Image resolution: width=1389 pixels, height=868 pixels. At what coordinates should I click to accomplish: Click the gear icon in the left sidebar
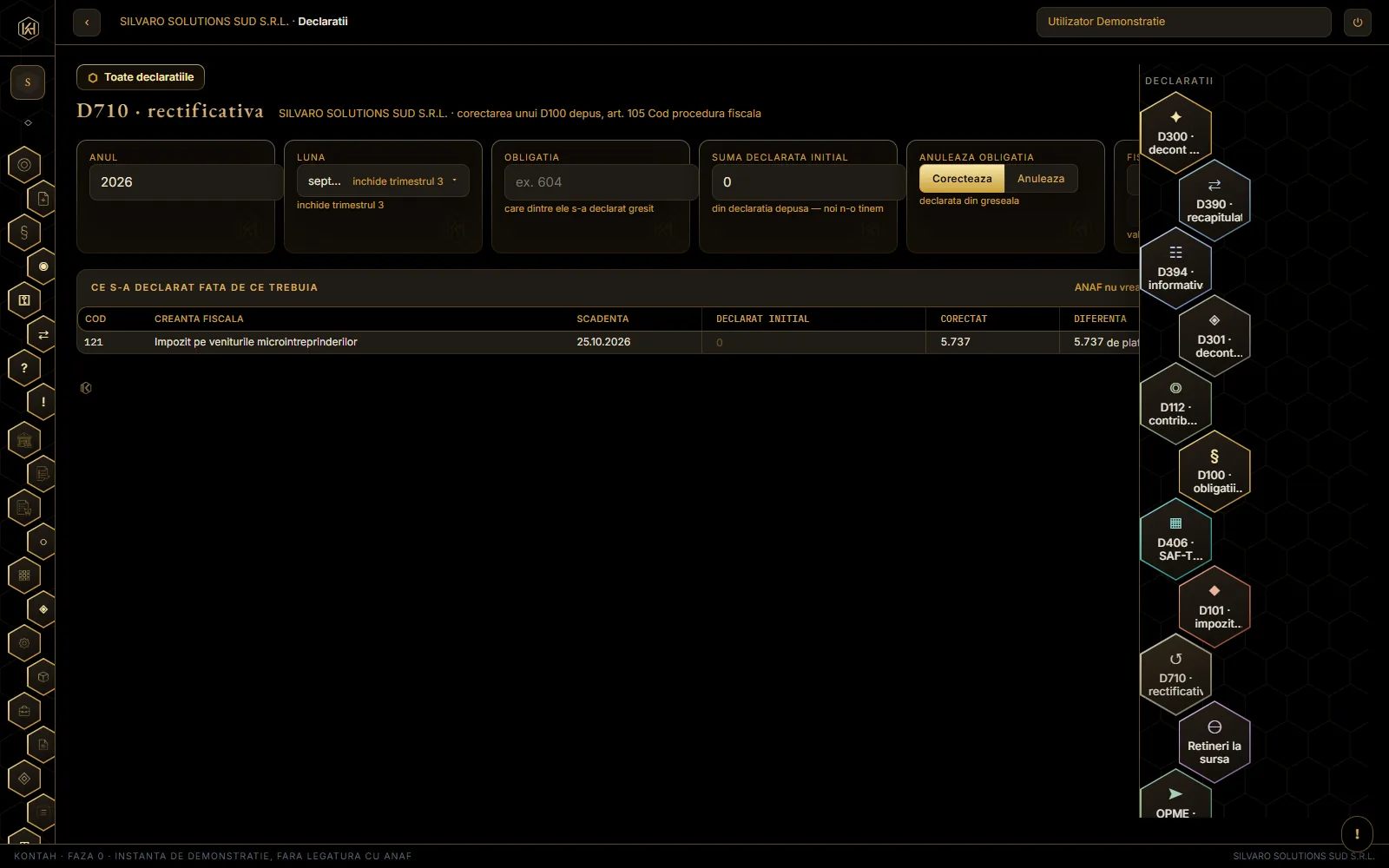point(24,643)
